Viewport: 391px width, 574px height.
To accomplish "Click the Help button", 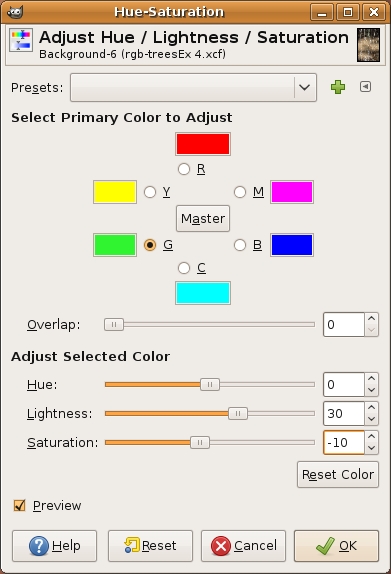I will 55,546.
